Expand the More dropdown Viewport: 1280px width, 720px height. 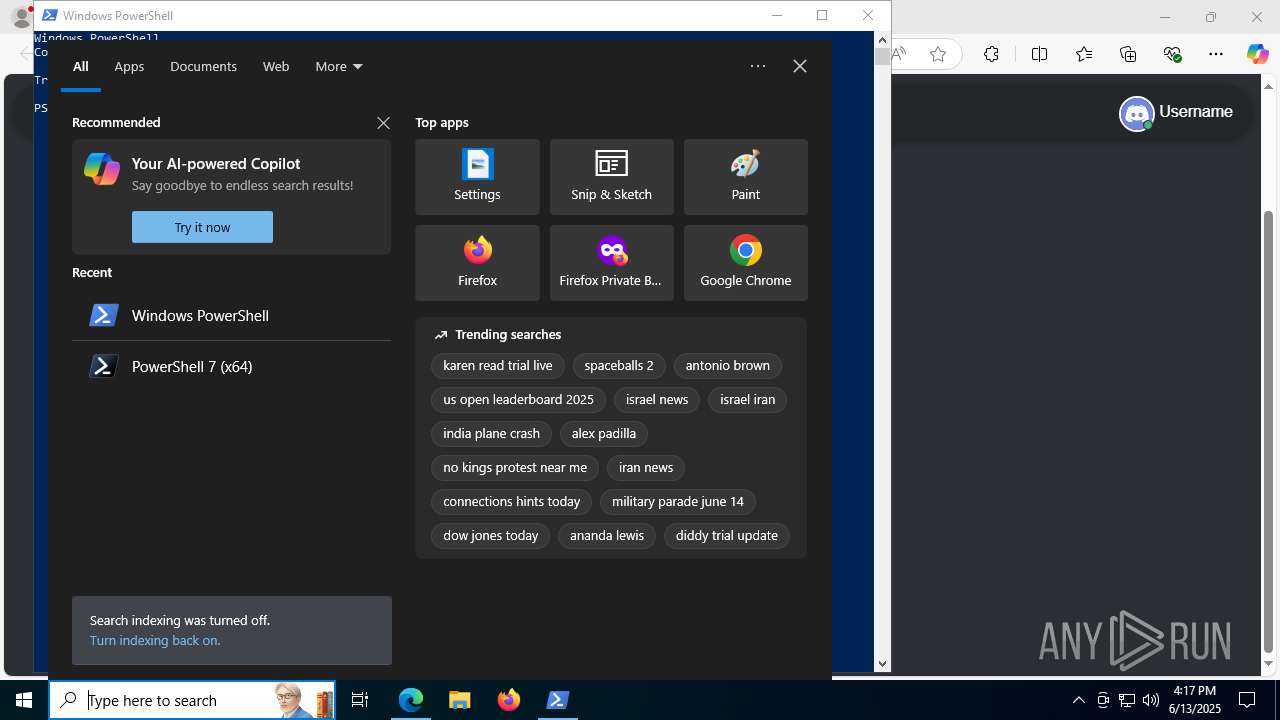coord(339,66)
